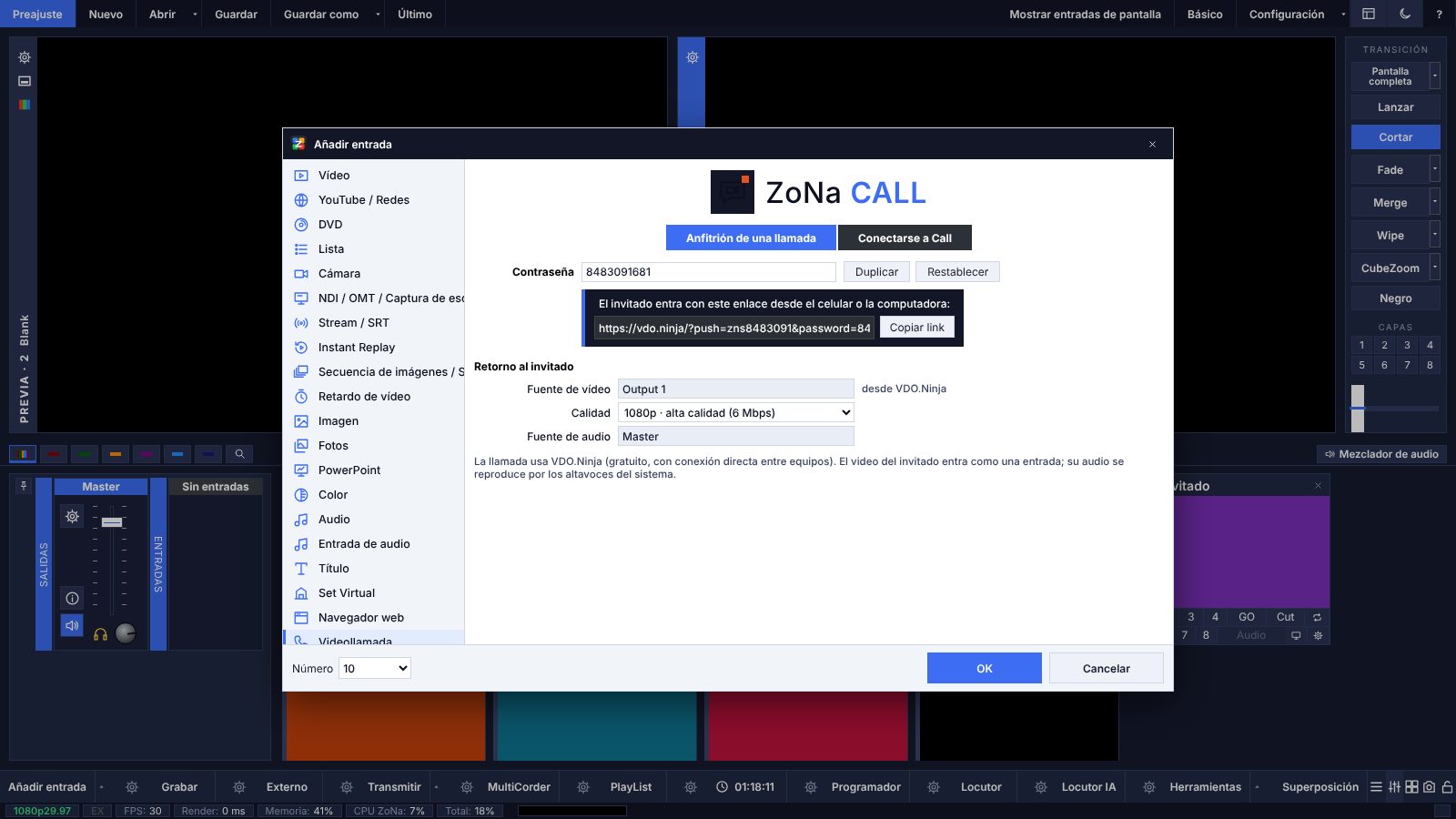1456x819 pixels.
Task: Toggle the mixer sliders icon in bottom bar
Action: point(1394,787)
